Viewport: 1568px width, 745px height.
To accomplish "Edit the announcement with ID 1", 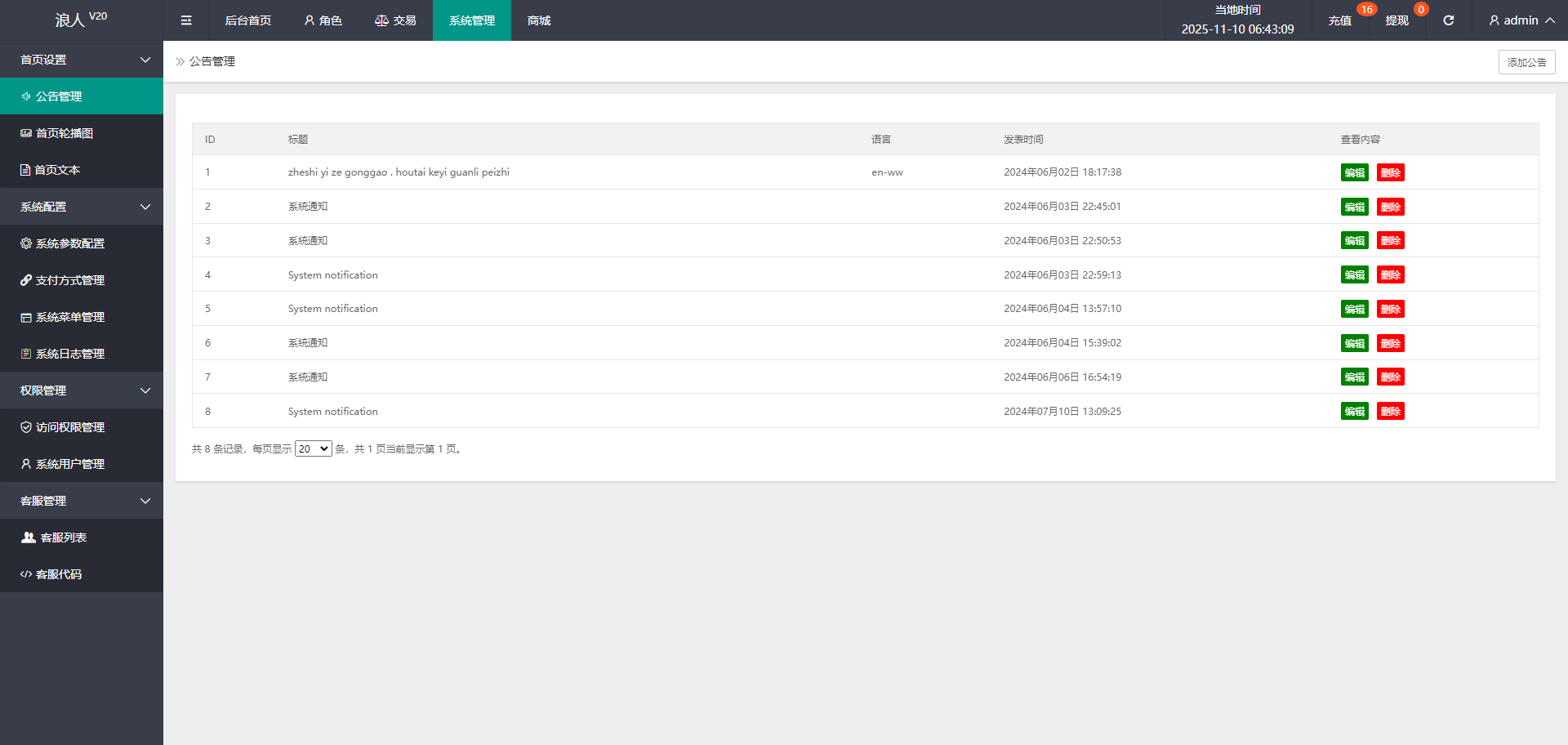I will pyautogui.click(x=1354, y=172).
